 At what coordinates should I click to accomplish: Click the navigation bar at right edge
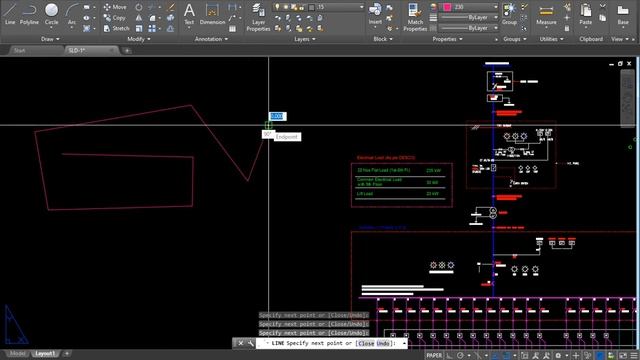[x=627, y=99]
